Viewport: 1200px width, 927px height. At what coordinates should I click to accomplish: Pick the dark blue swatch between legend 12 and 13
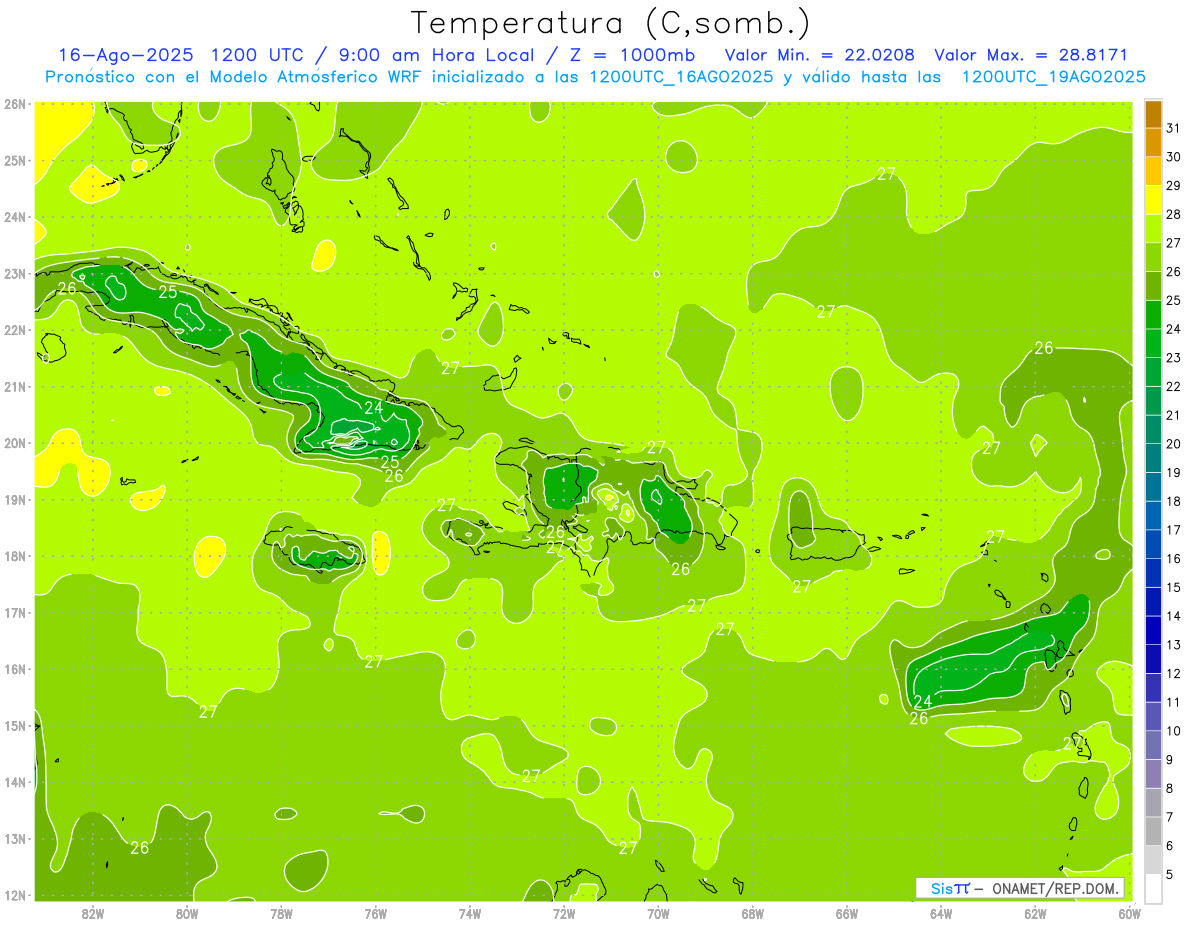point(1153,658)
